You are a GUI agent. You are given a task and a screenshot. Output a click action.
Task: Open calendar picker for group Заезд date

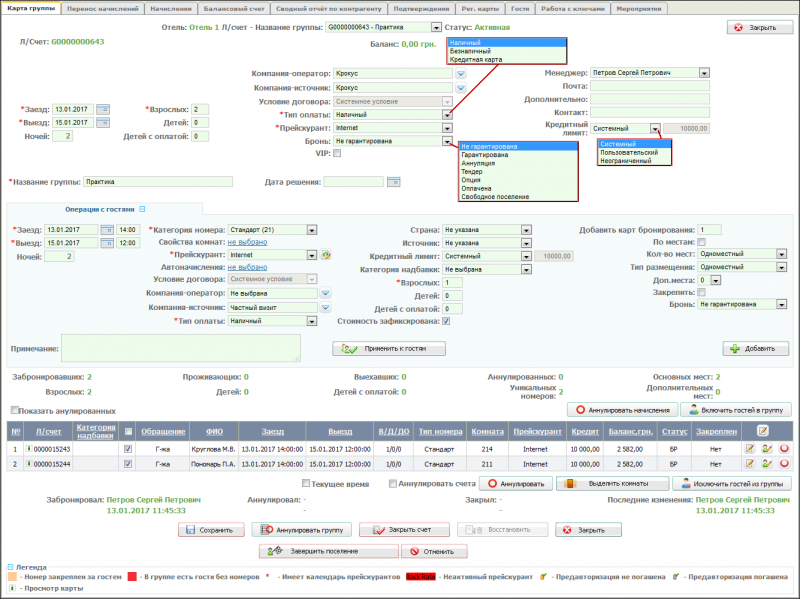103,109
